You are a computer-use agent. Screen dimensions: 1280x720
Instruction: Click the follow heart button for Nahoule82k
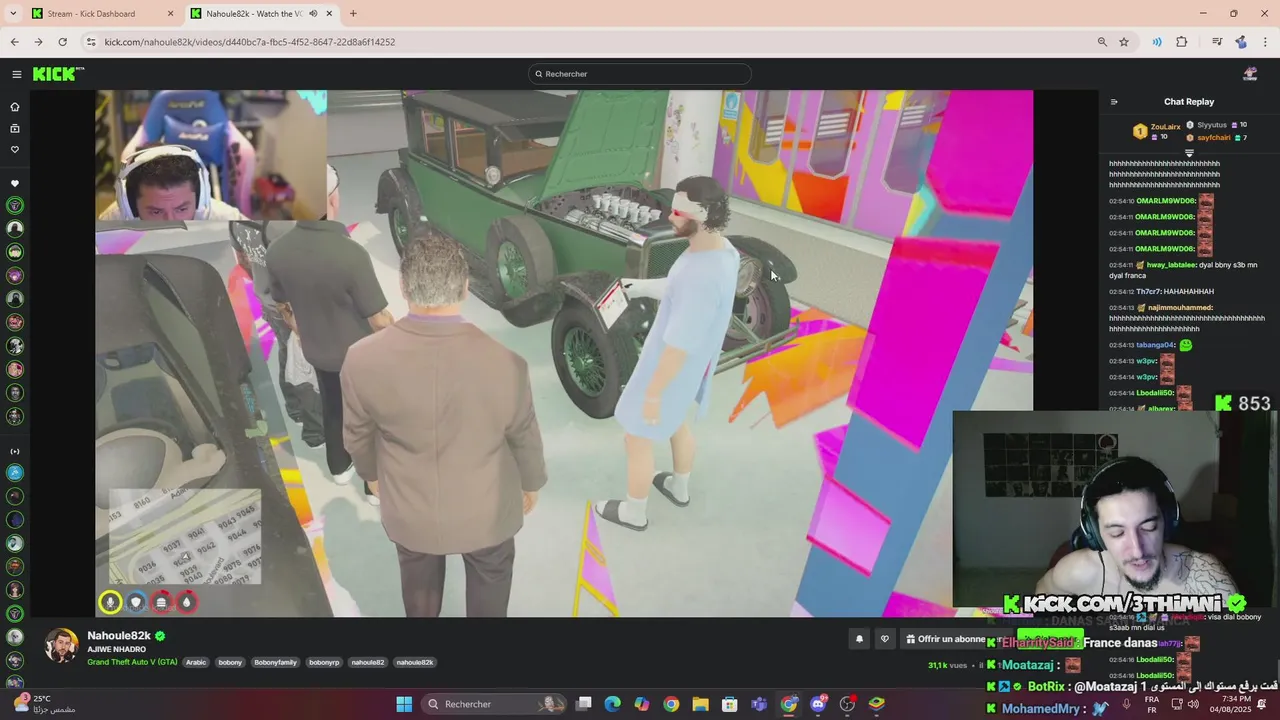tap(884, 639)
